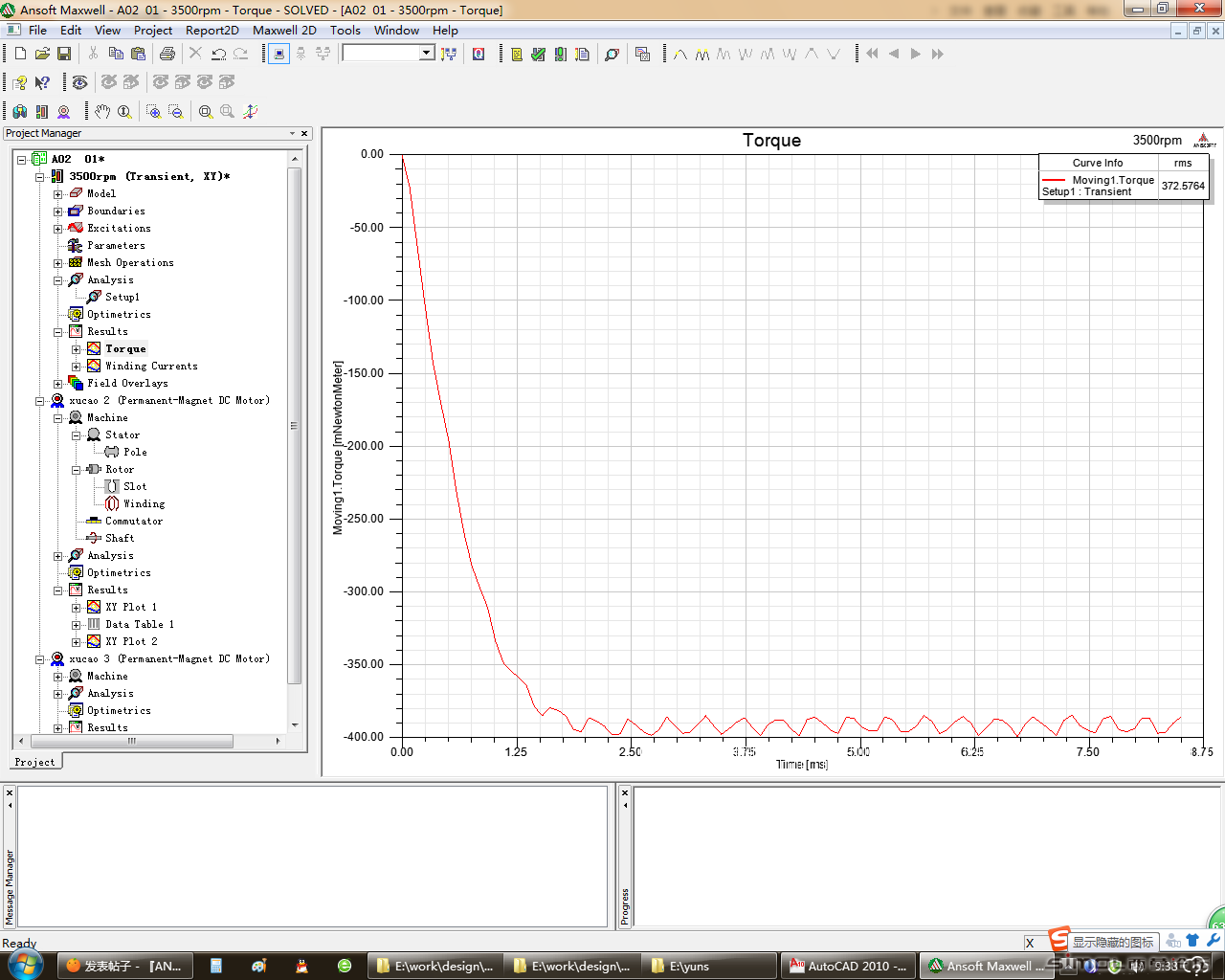Open the E:\yuns folder taskbar button
Viewport: 1225px width, 980px height.
click(708, 966)
